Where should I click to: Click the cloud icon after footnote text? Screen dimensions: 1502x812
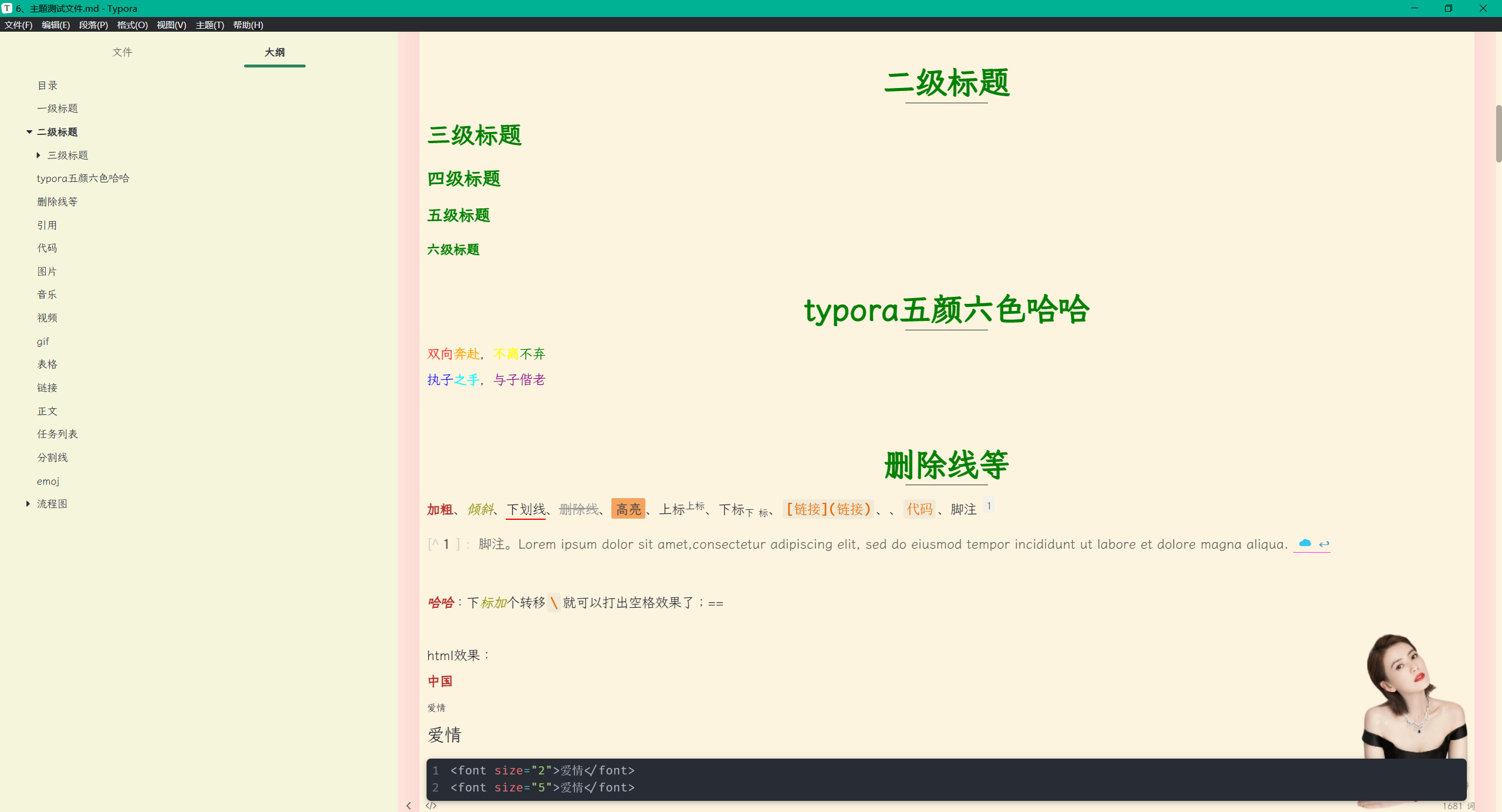pos(1305,543)
